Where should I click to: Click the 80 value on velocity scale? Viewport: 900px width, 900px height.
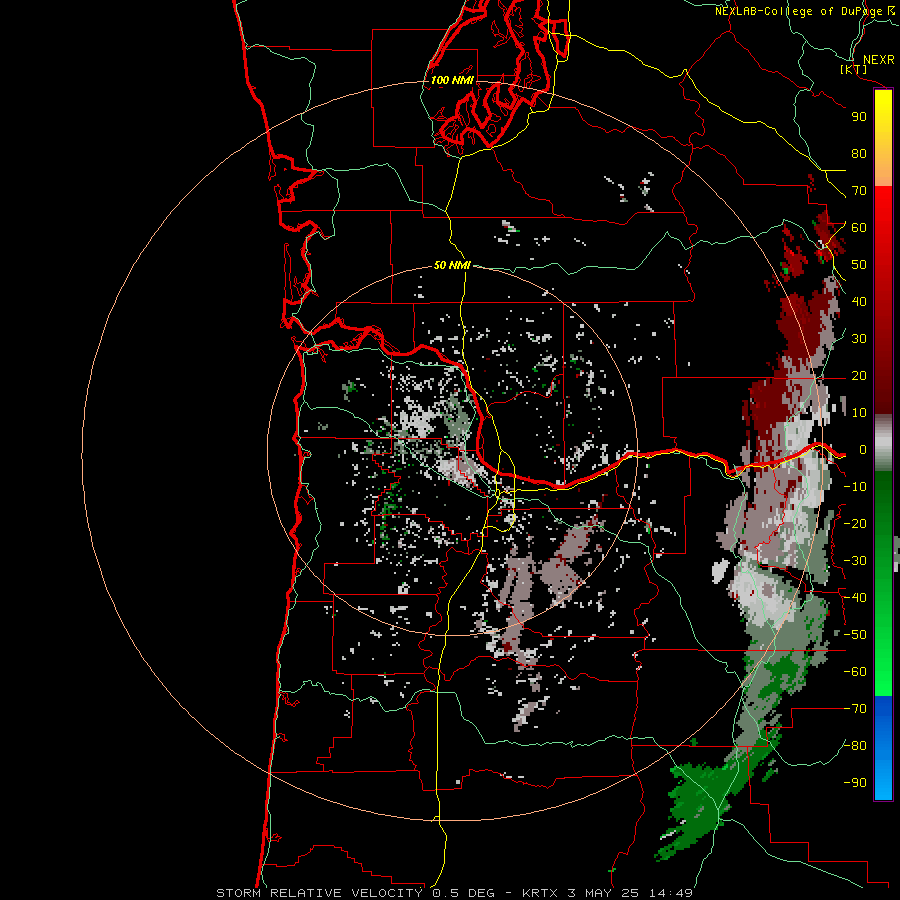click(859, 153)
